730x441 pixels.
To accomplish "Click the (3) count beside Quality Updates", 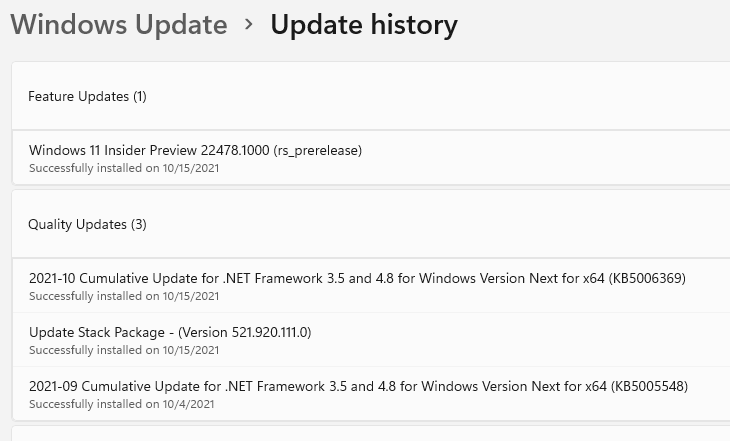I will pyautogui.click(x=139, y=224).
